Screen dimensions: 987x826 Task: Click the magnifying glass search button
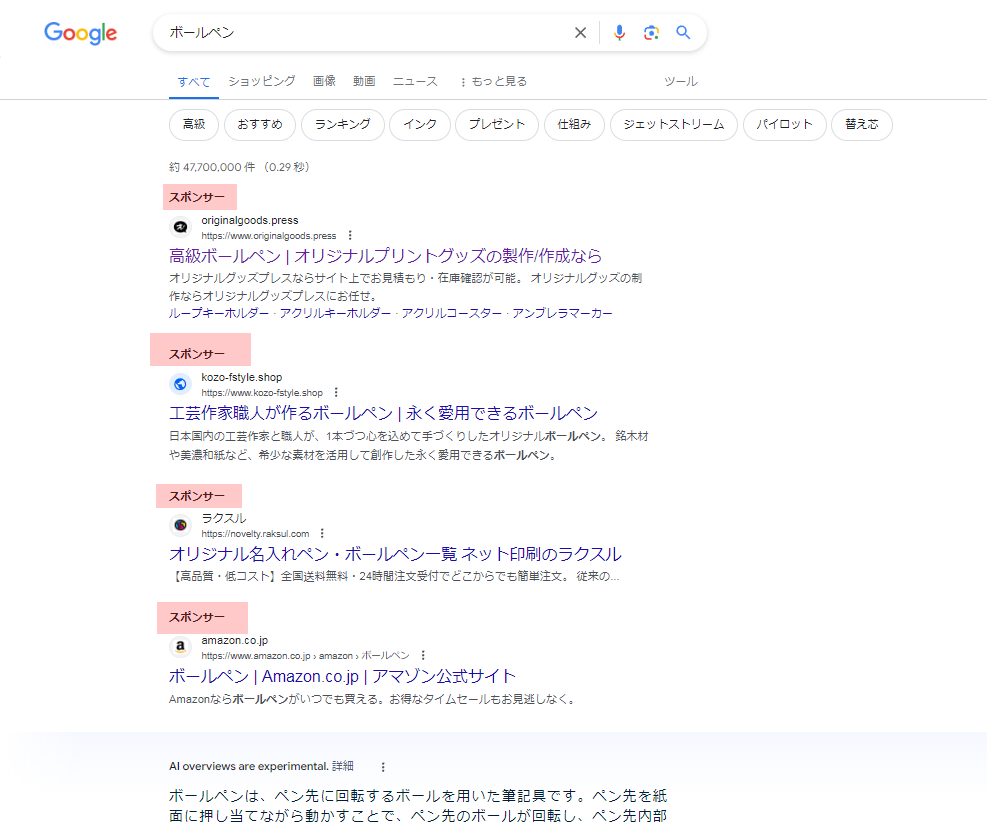pyautogui.click(x=683, y=33)
